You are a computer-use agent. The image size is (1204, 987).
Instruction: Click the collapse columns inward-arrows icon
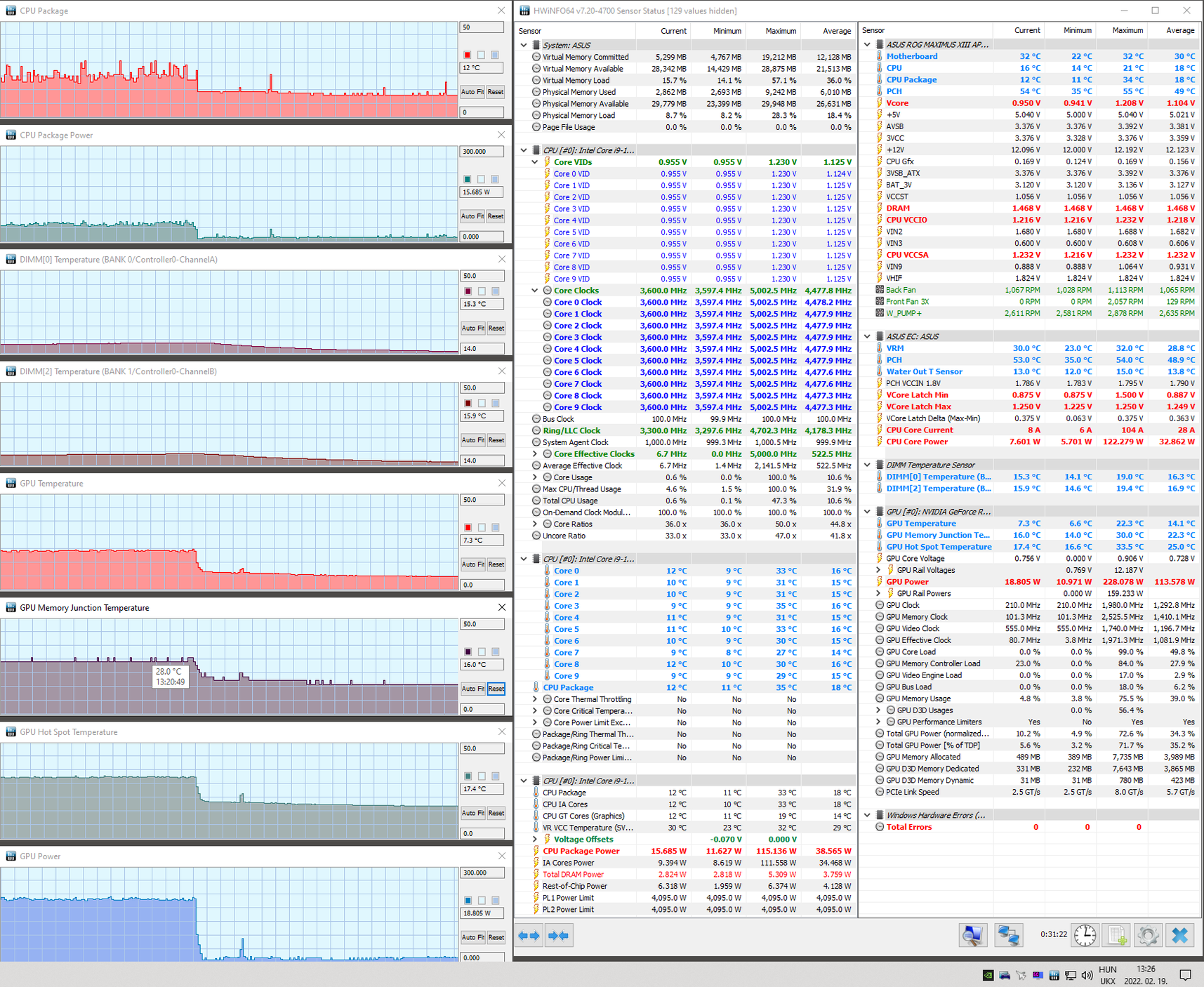click(559, 936)
